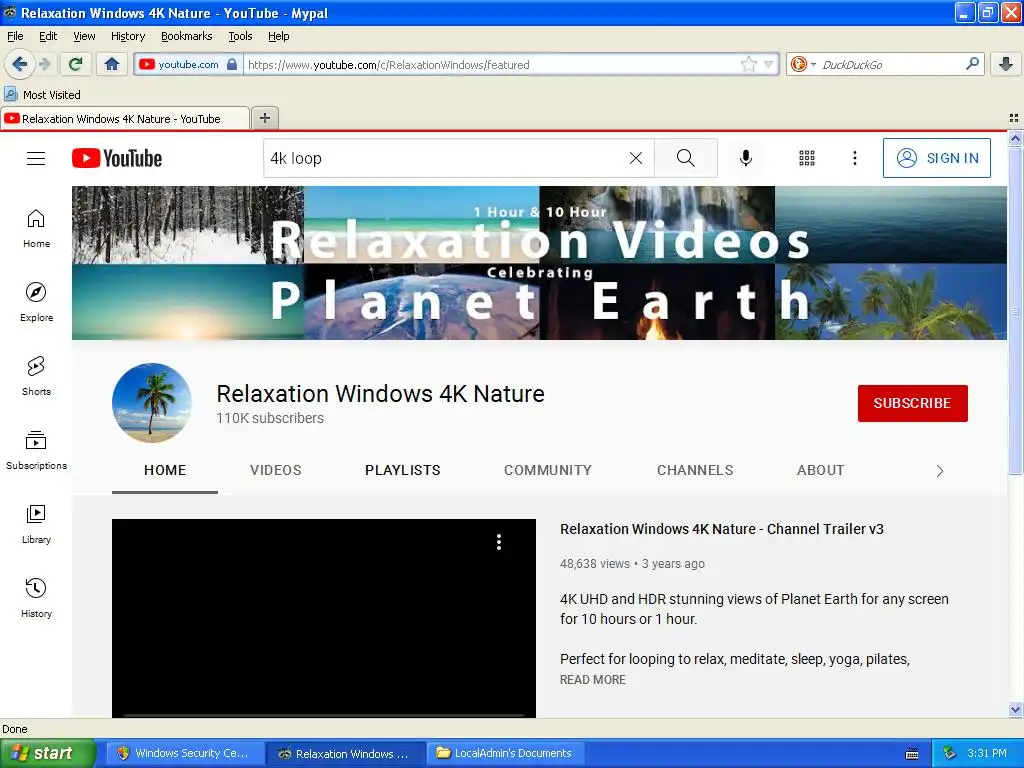Click the Relaxation Windows taskbar button
Screen dimensions: 1024x768
(345, 753)
